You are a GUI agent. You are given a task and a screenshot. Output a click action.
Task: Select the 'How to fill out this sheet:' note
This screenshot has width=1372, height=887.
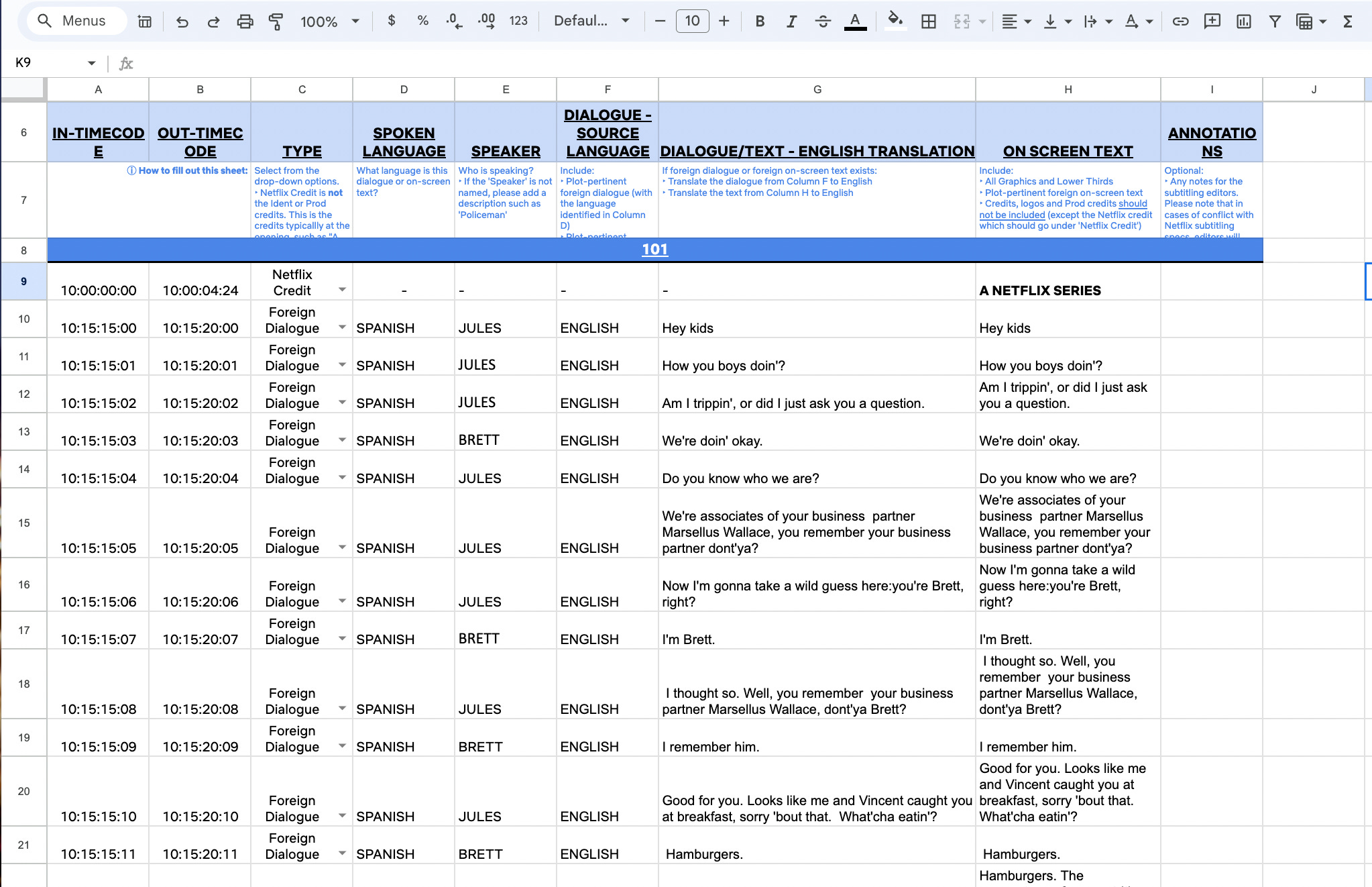point(187,170)
